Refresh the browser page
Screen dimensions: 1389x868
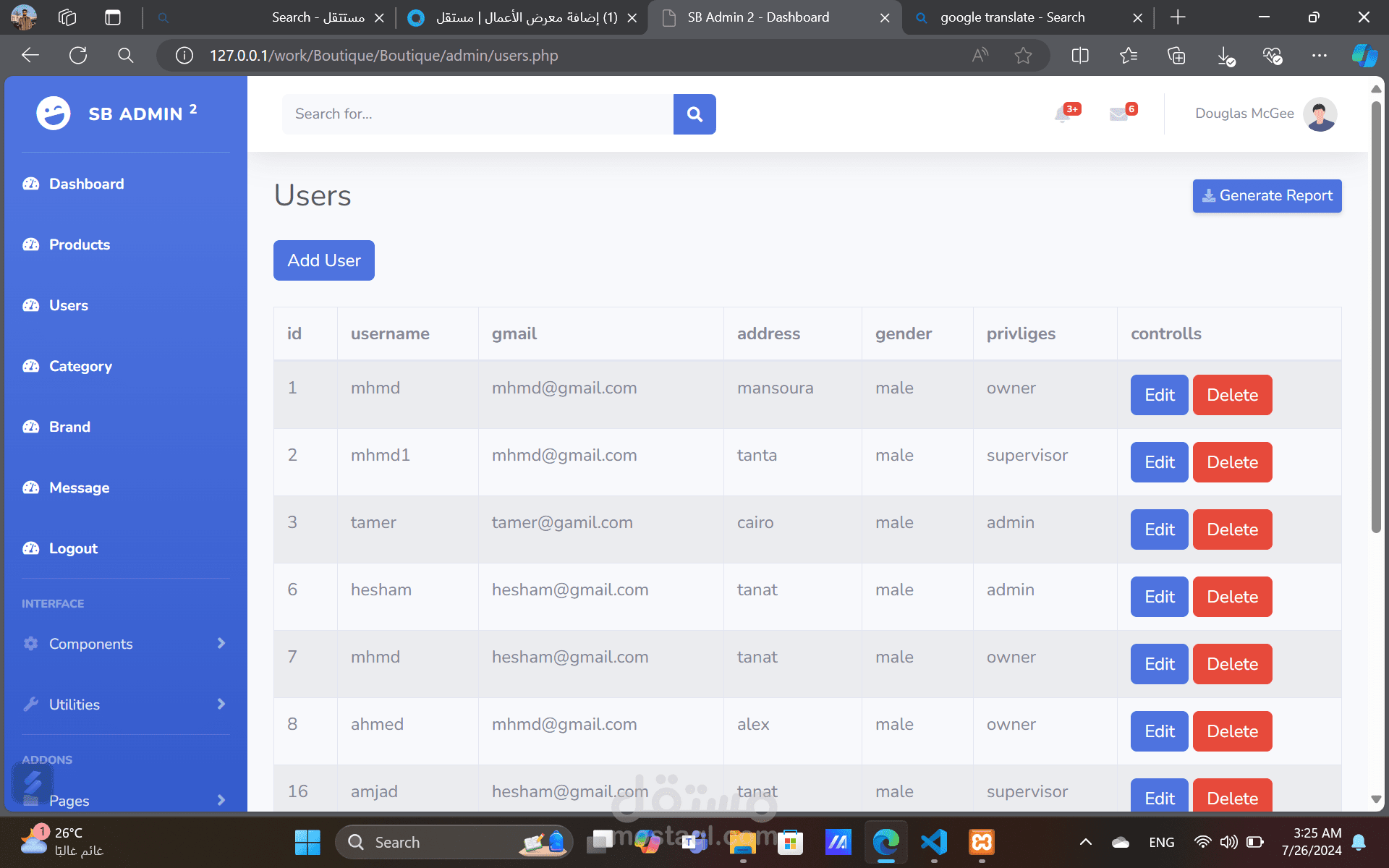tap(78, 56)
